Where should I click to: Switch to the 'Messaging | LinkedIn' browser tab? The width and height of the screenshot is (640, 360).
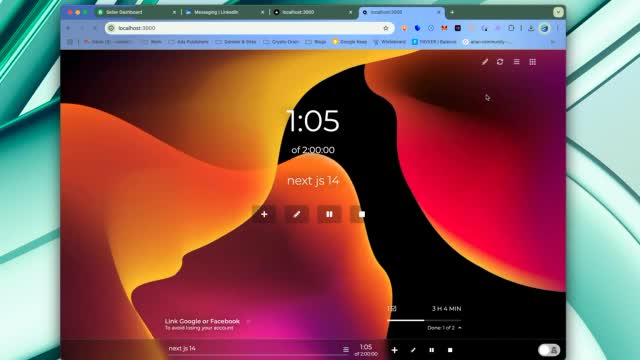(224, 12)
